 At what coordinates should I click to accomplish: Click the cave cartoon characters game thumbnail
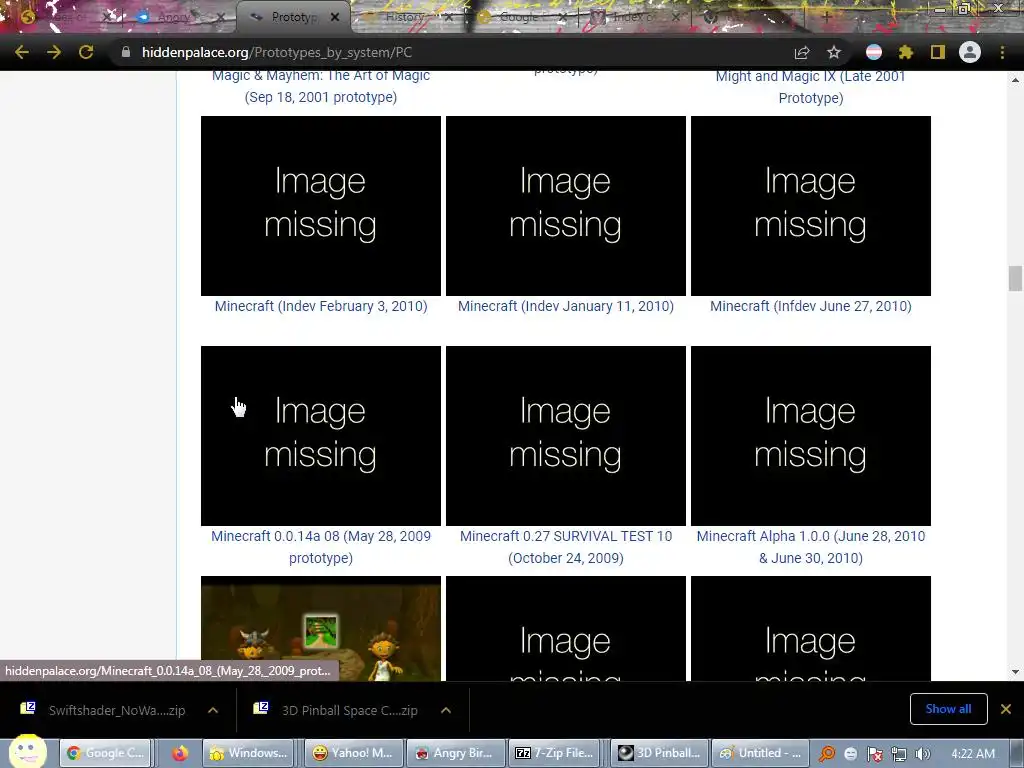click(x=321, y=628)
